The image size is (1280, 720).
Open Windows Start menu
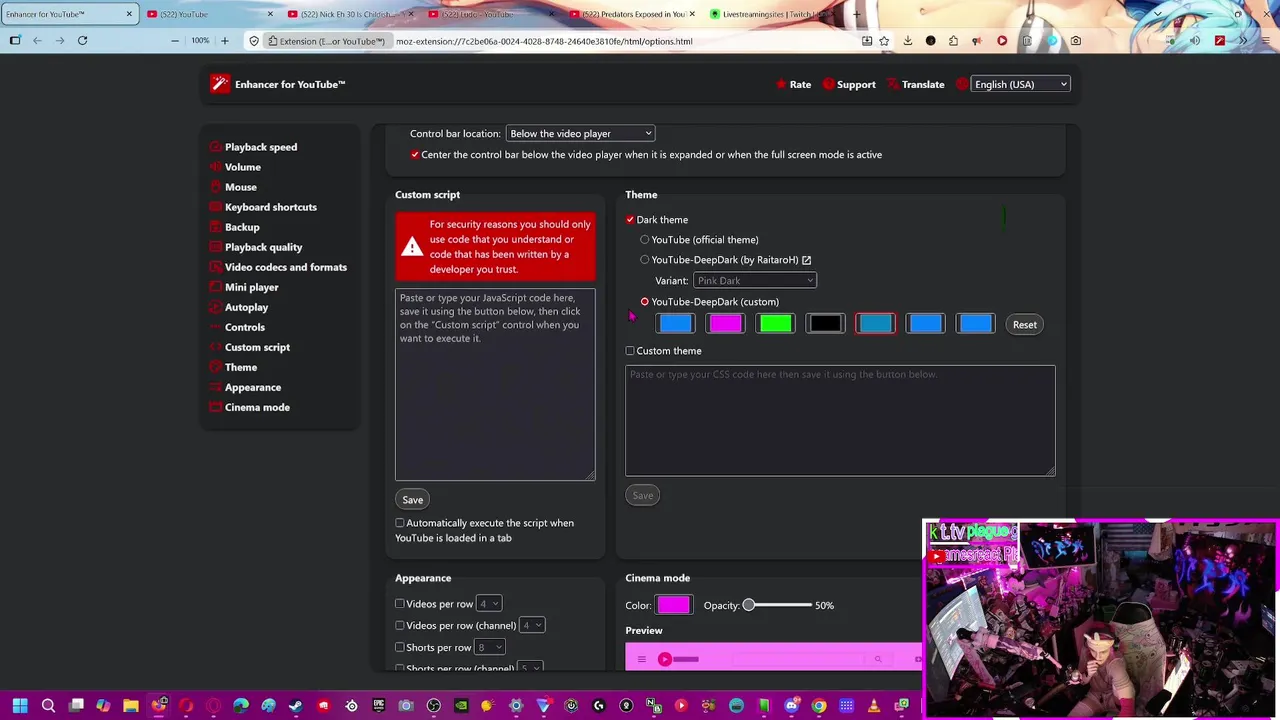coord(20,706)
